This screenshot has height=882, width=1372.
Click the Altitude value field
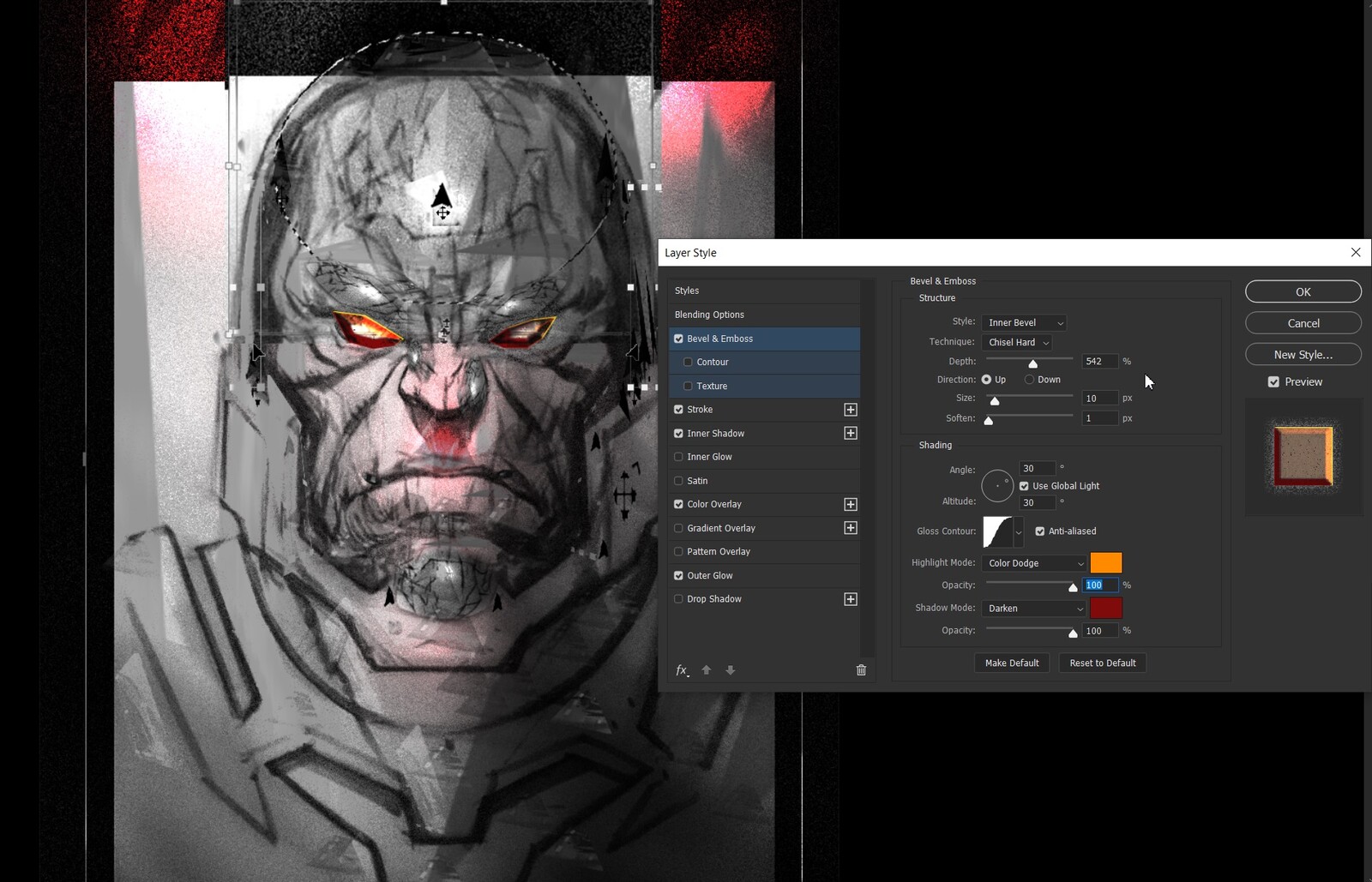tap(1037, 503)
